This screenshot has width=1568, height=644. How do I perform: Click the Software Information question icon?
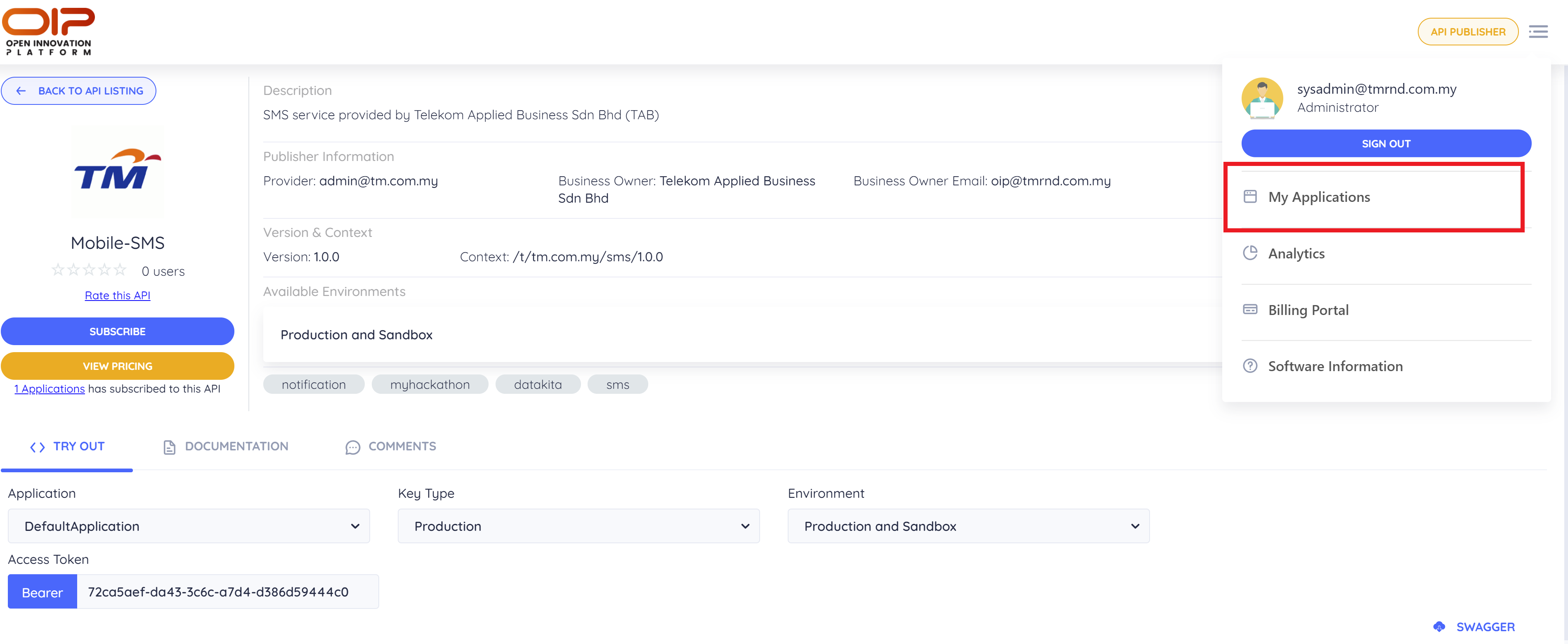pyautogui.click(x=1249, y=366)
